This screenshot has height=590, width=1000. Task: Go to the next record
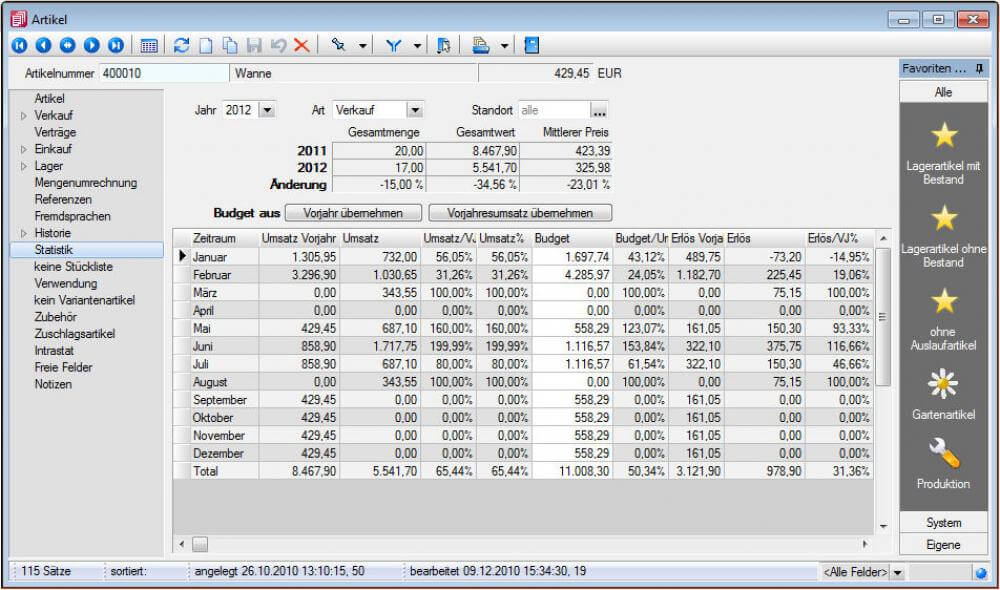[92, 45]
